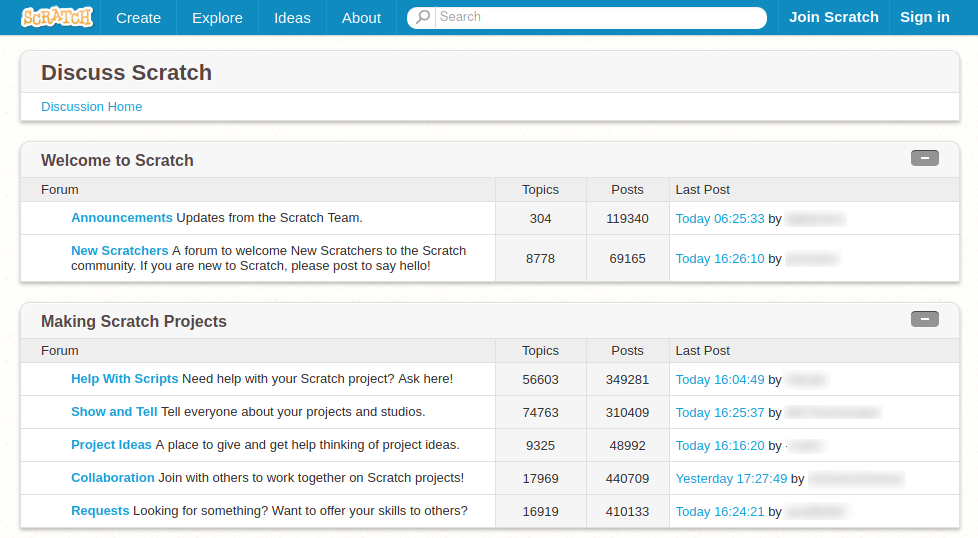Viewport: 978px width, 538px height.
Task: Collapse the Welcome to Scratch section
Action: pyautogui.click(x=924, y=158)
